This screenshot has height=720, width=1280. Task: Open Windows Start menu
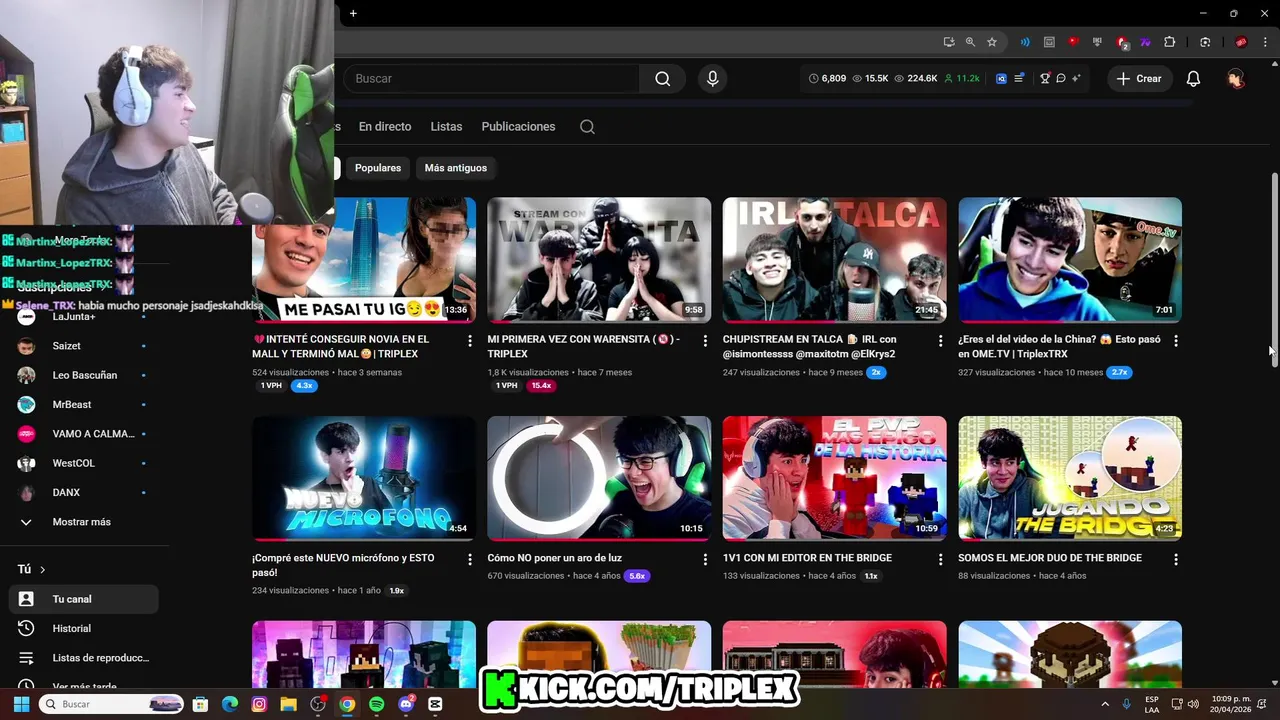click(x=21, y=704)
